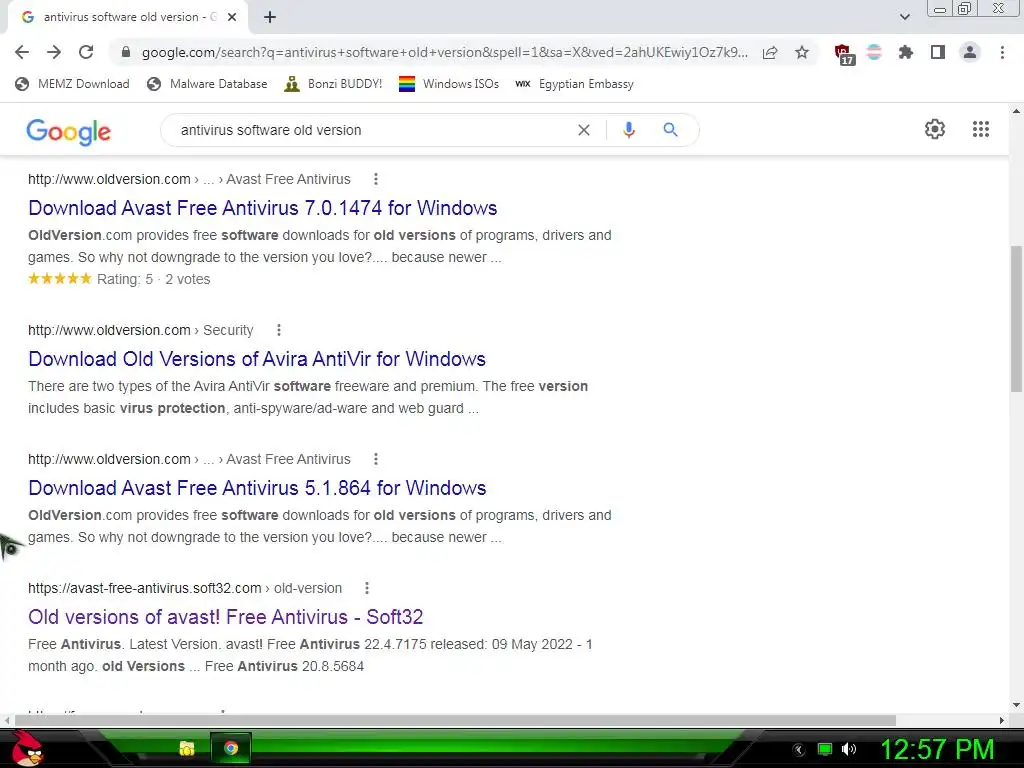Open the Angry Birds start button
Viewport: 1024px width, 768px height.
[26, 748]
